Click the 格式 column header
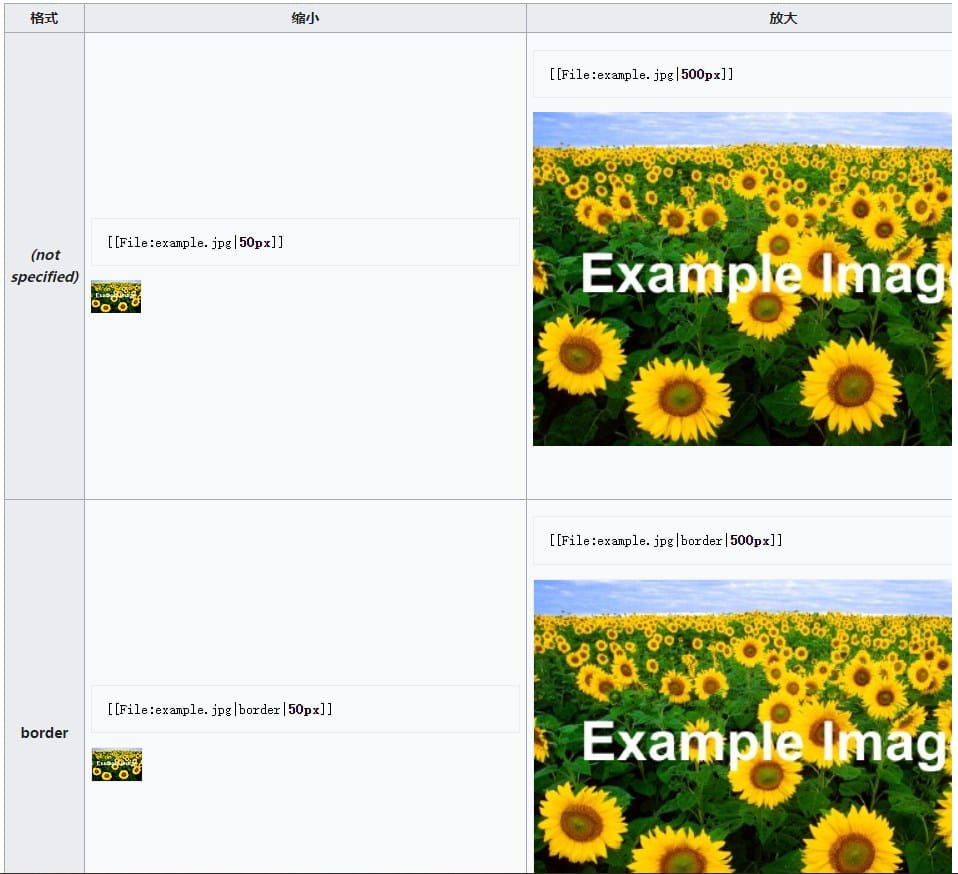958x874 pixels. [44, 18]
